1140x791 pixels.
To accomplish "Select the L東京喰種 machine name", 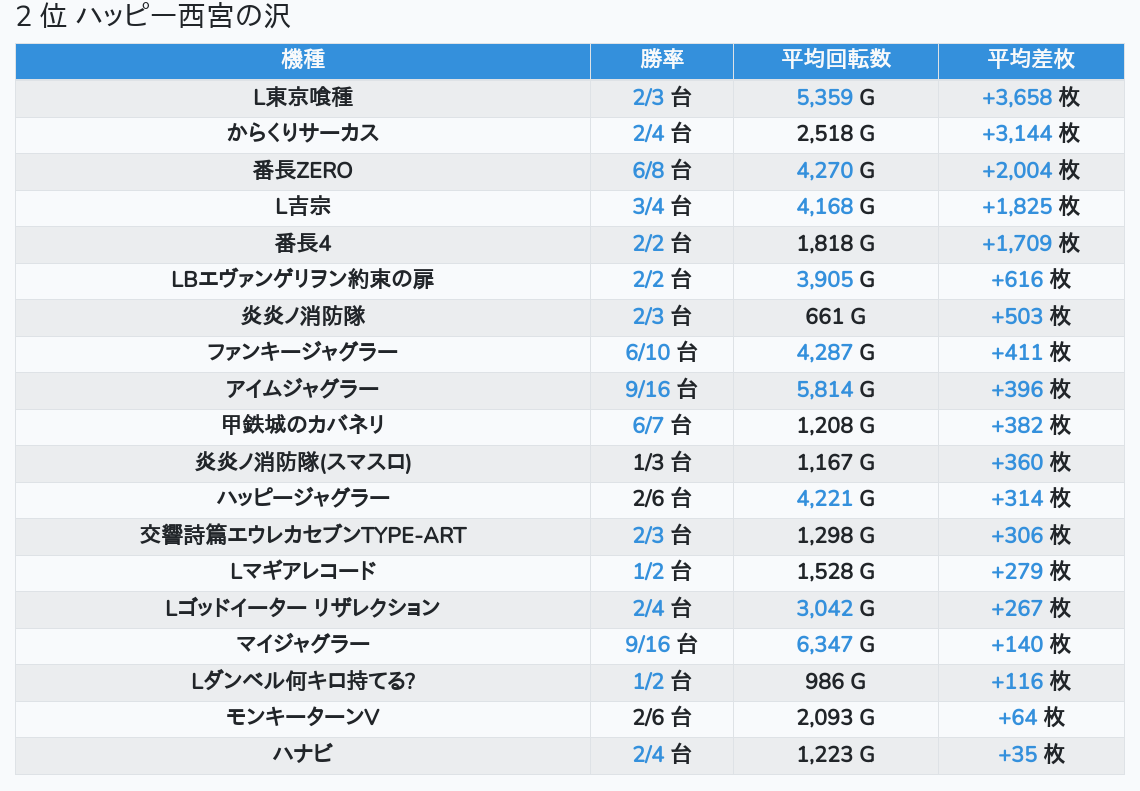I will 302,97.
